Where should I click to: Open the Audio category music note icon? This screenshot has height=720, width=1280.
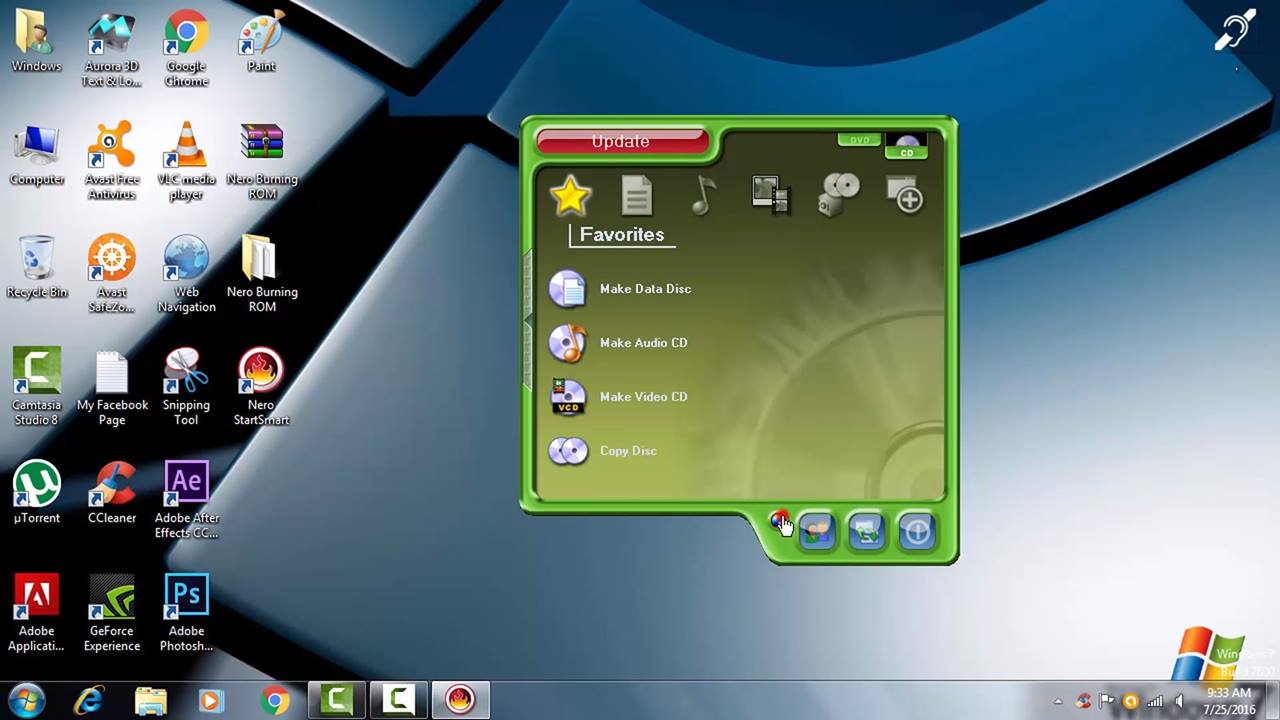point(703,195)
